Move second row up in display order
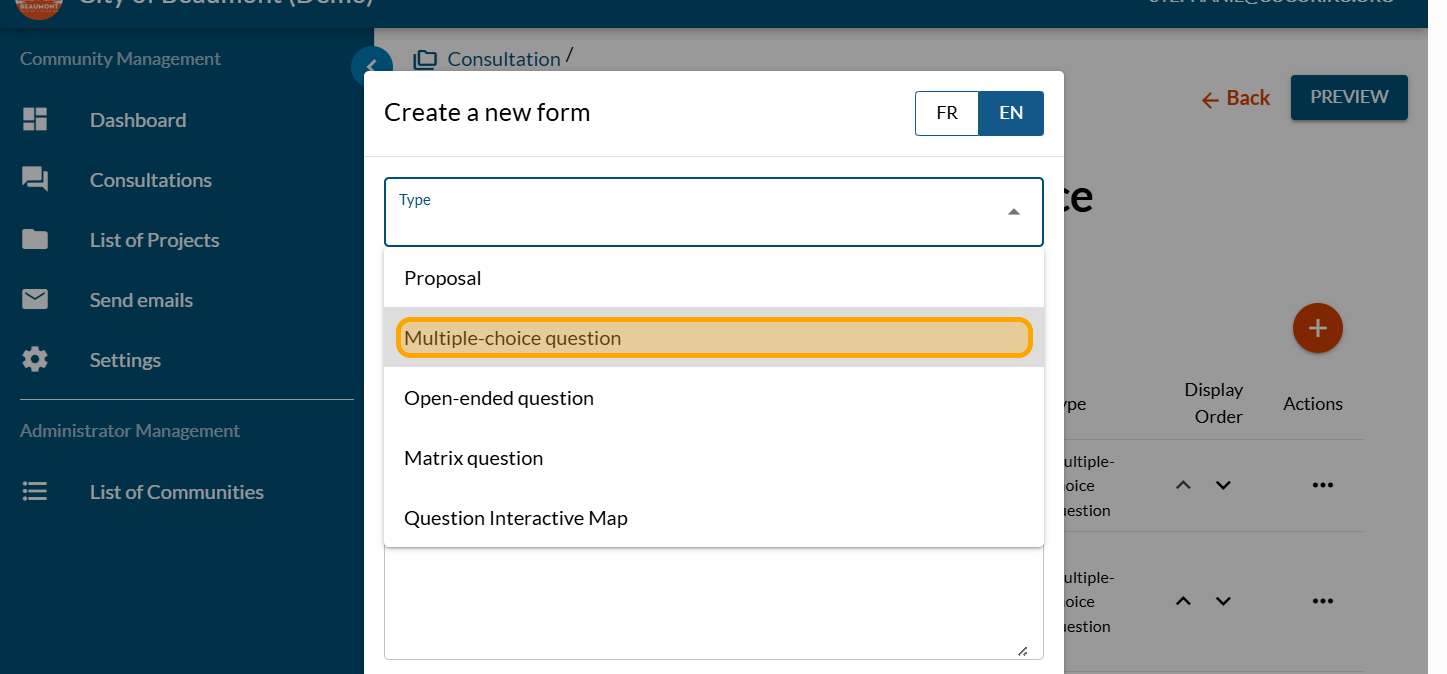Screen dimensions: 1447x674 (x=1183, y=601)
